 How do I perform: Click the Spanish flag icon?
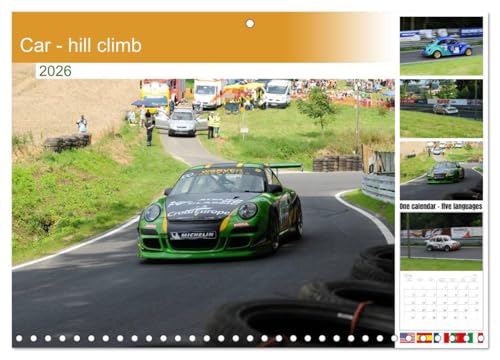point(424,338)
